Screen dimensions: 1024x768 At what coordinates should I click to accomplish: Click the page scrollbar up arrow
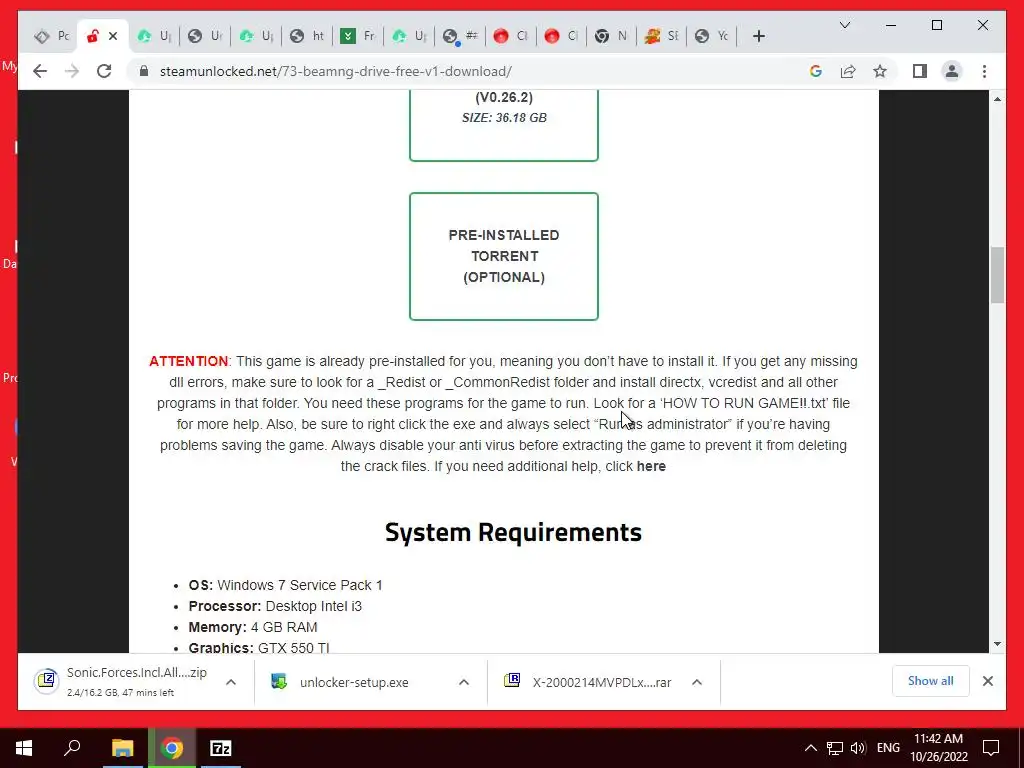click(x=997, y=99)
